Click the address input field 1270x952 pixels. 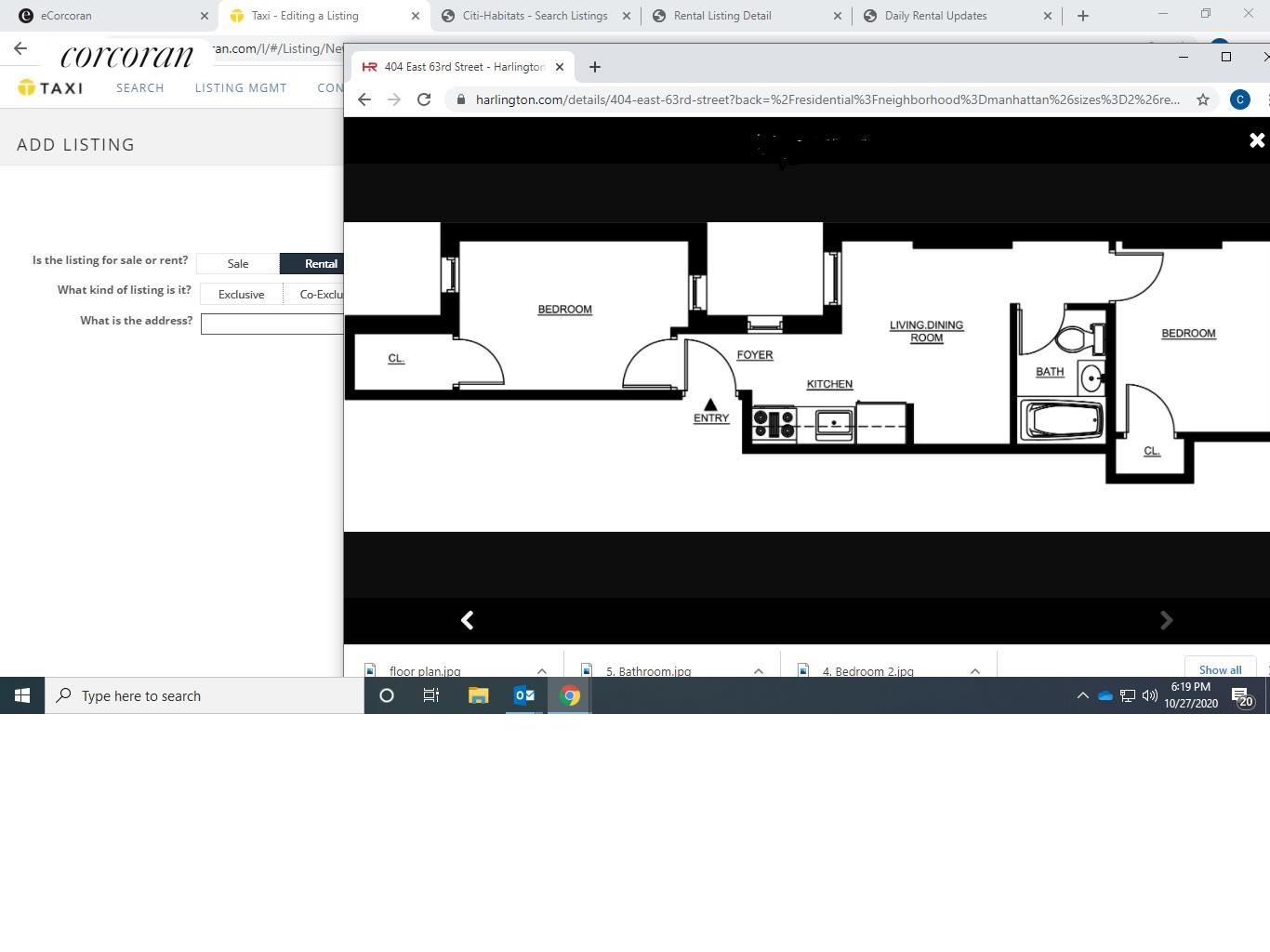click(x=271, y=324)
